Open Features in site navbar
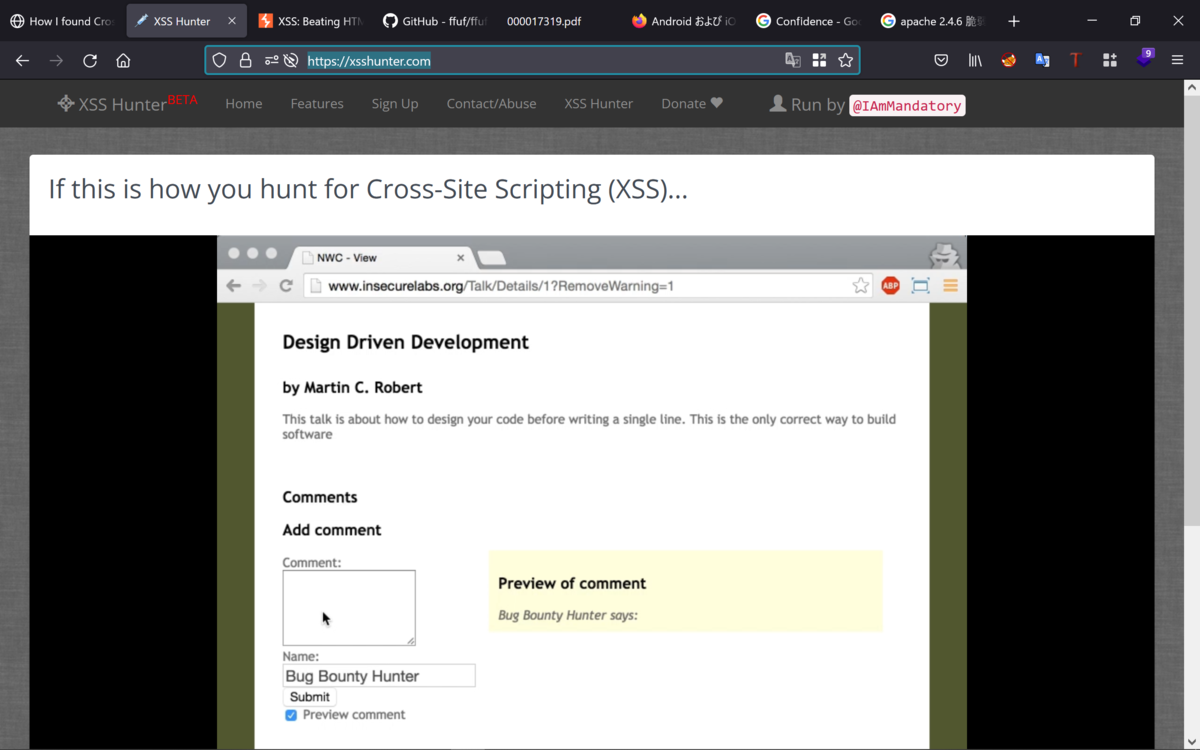 317,103
